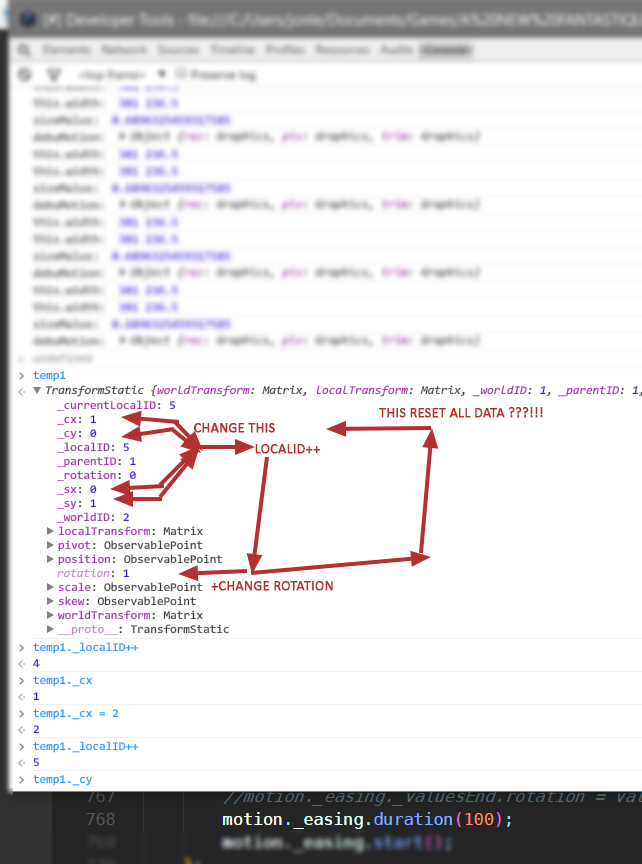
Task: Click the temp1._localID++ command that returned 4
Action: 85,647
